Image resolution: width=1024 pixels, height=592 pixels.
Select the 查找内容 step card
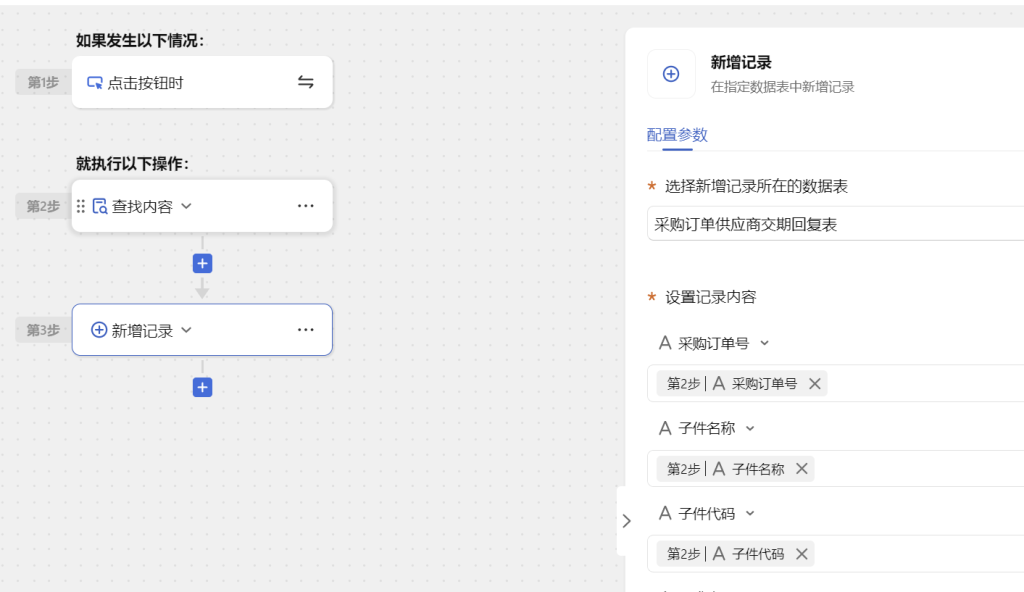[202, 206]
